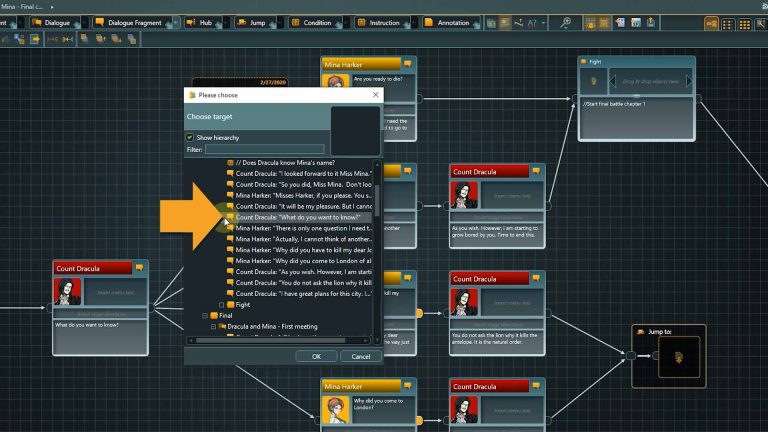Select Count Dracula "As you wish. However" row

coord(299,272)
